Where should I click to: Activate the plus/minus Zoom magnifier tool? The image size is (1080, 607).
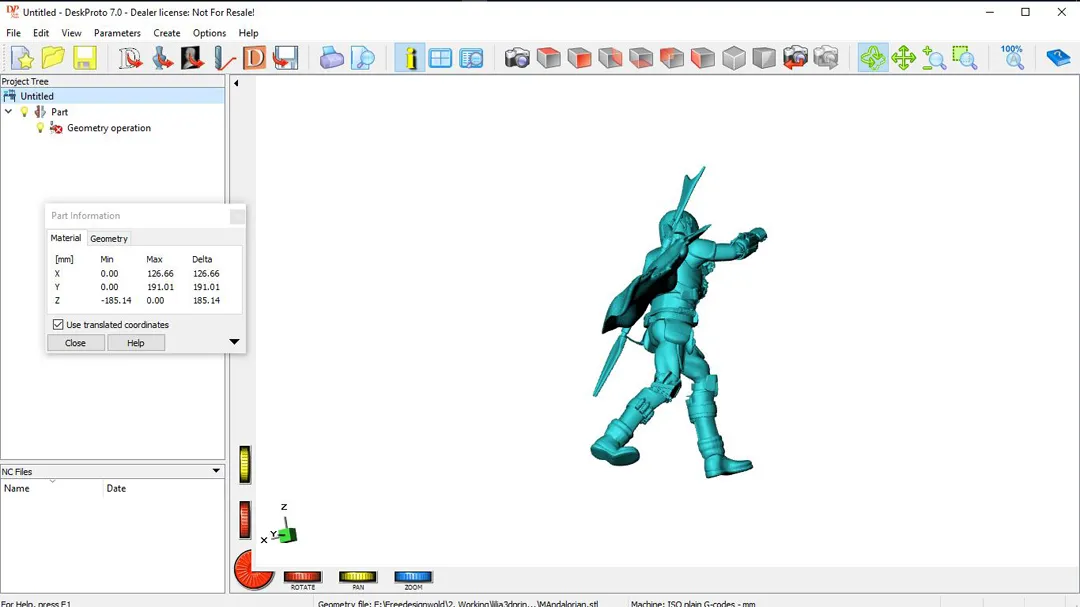[934, 58]
